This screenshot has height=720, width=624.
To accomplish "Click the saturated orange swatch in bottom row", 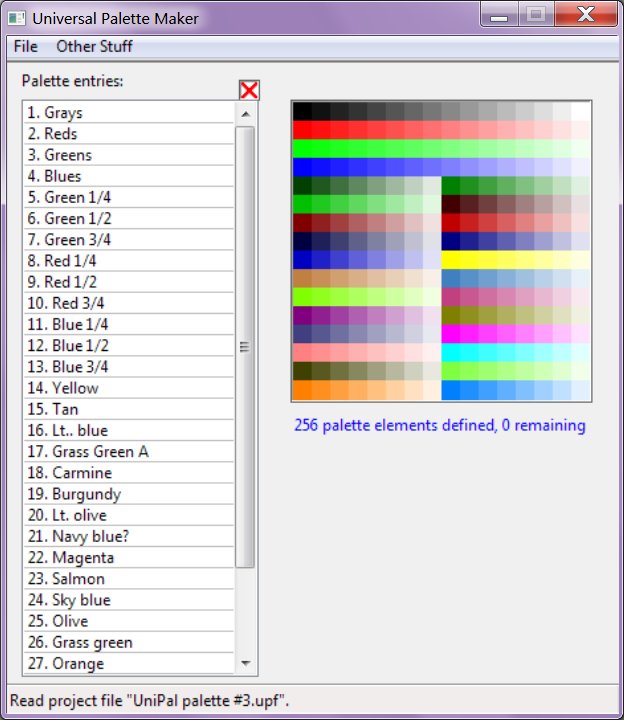I will point(302,390).
